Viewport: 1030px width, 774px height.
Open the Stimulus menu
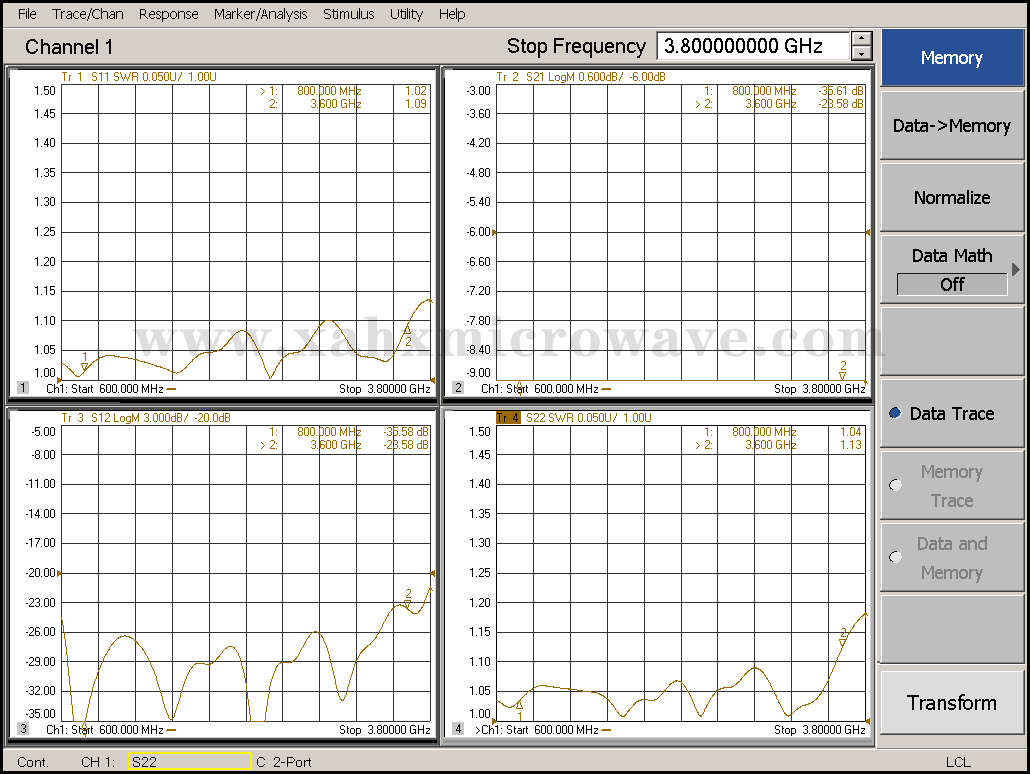click(348, 14)
